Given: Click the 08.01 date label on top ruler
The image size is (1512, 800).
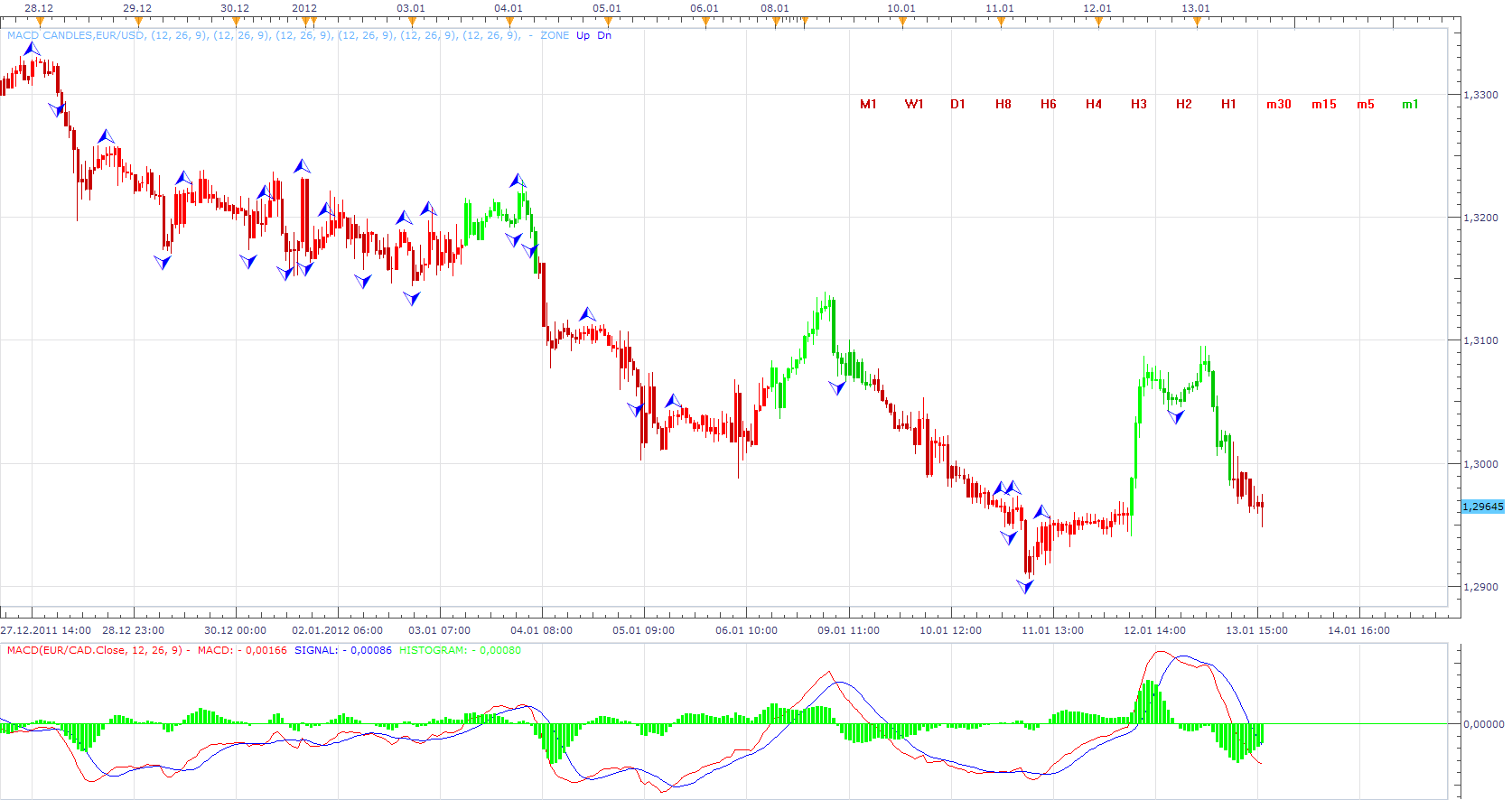Looking at the screenshot, I should pos(775,8).
